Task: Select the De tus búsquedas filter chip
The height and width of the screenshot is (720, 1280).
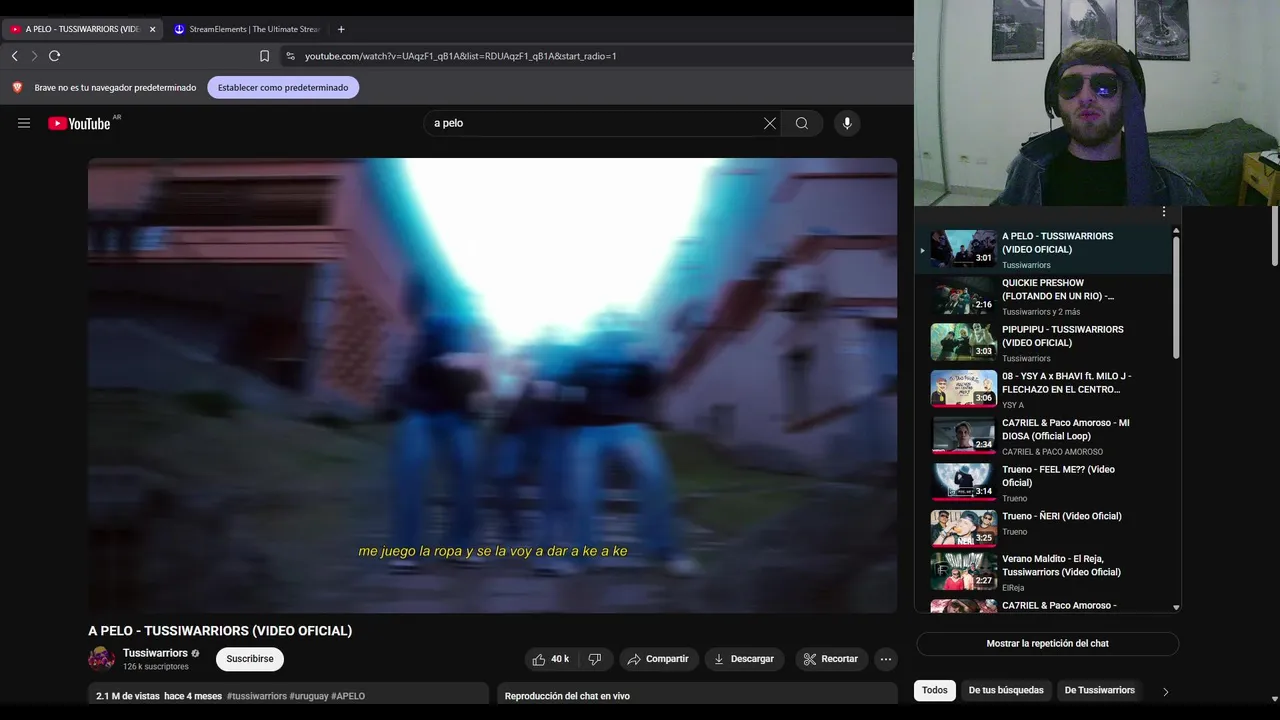Action: pos(1006,690)
